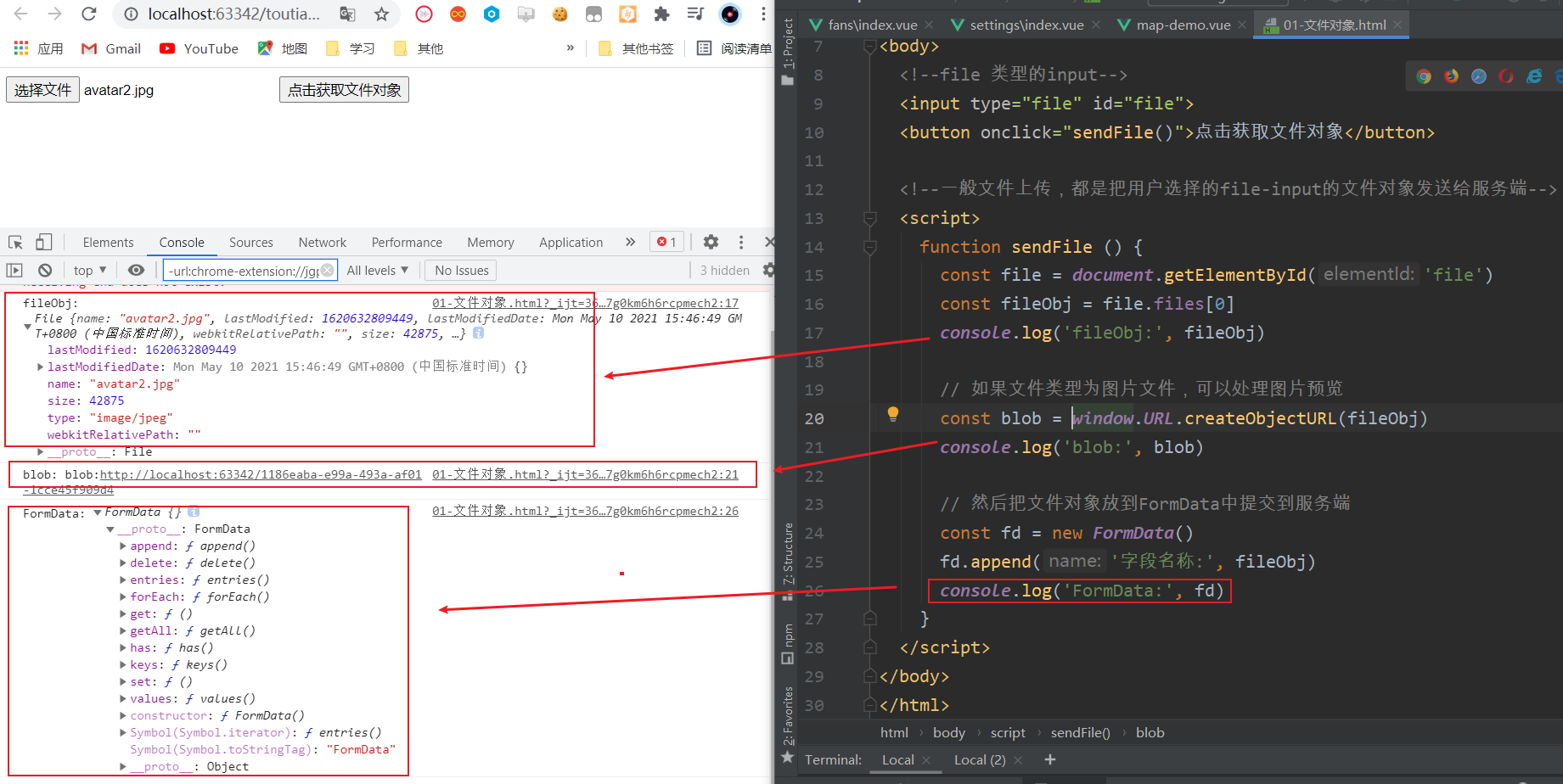Bookmark this page with the star icon
The image size is (1563, 784).
pos(381,14)
